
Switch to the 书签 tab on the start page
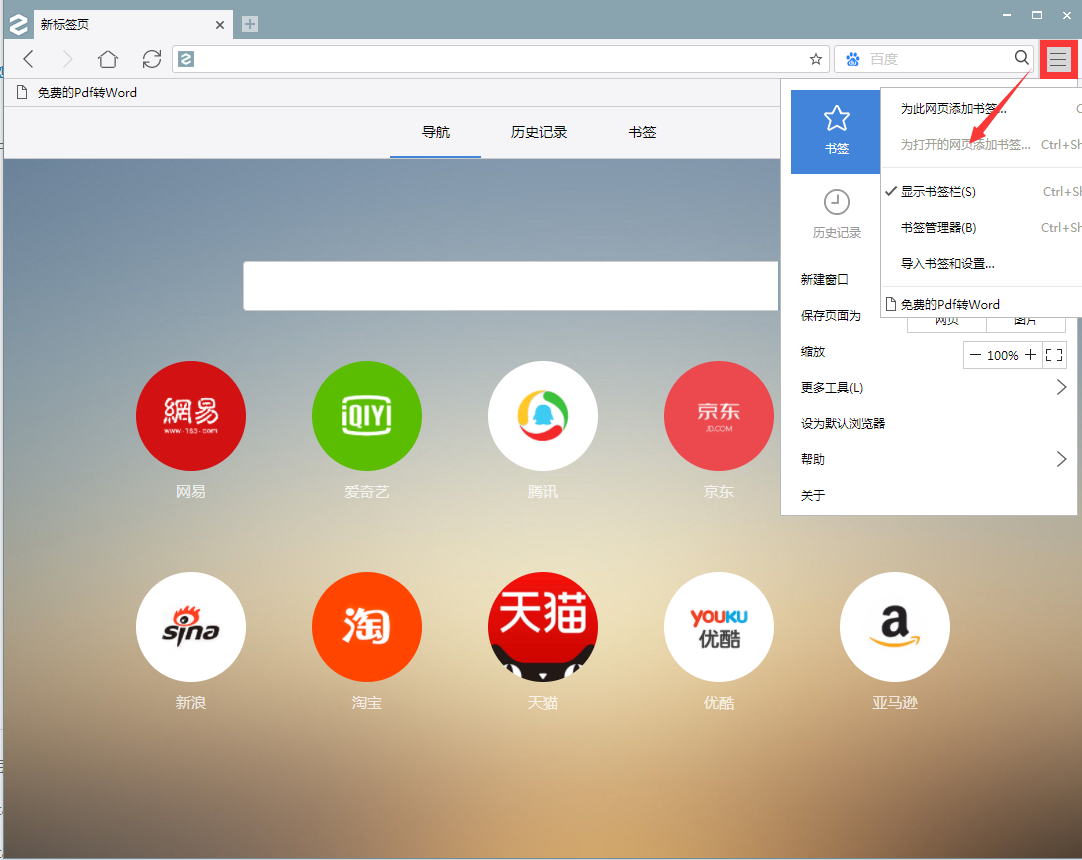[x=642, y=132]
